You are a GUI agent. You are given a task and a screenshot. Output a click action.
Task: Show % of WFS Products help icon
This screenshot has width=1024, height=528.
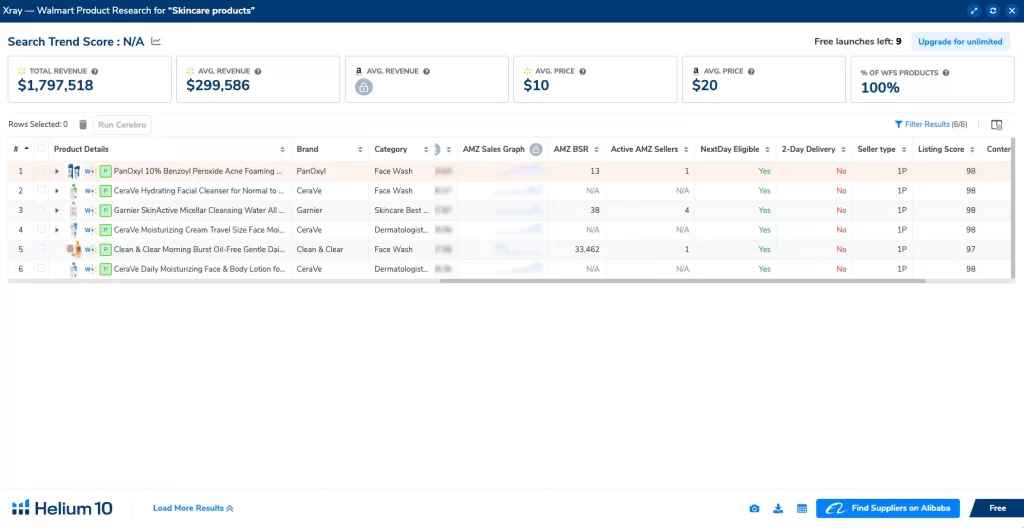tap(946, 73)
